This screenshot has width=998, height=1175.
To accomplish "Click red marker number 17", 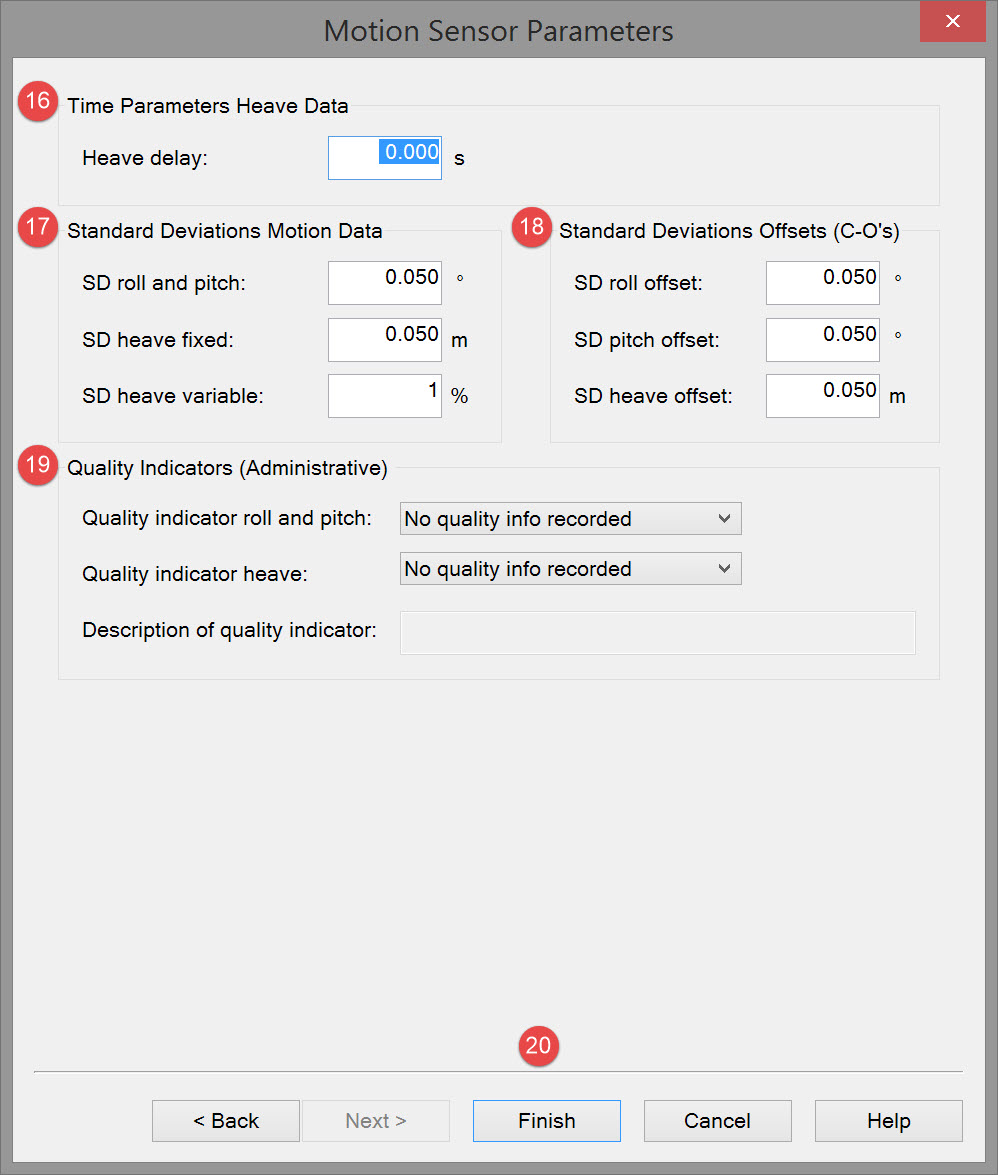I will (39, 228).
